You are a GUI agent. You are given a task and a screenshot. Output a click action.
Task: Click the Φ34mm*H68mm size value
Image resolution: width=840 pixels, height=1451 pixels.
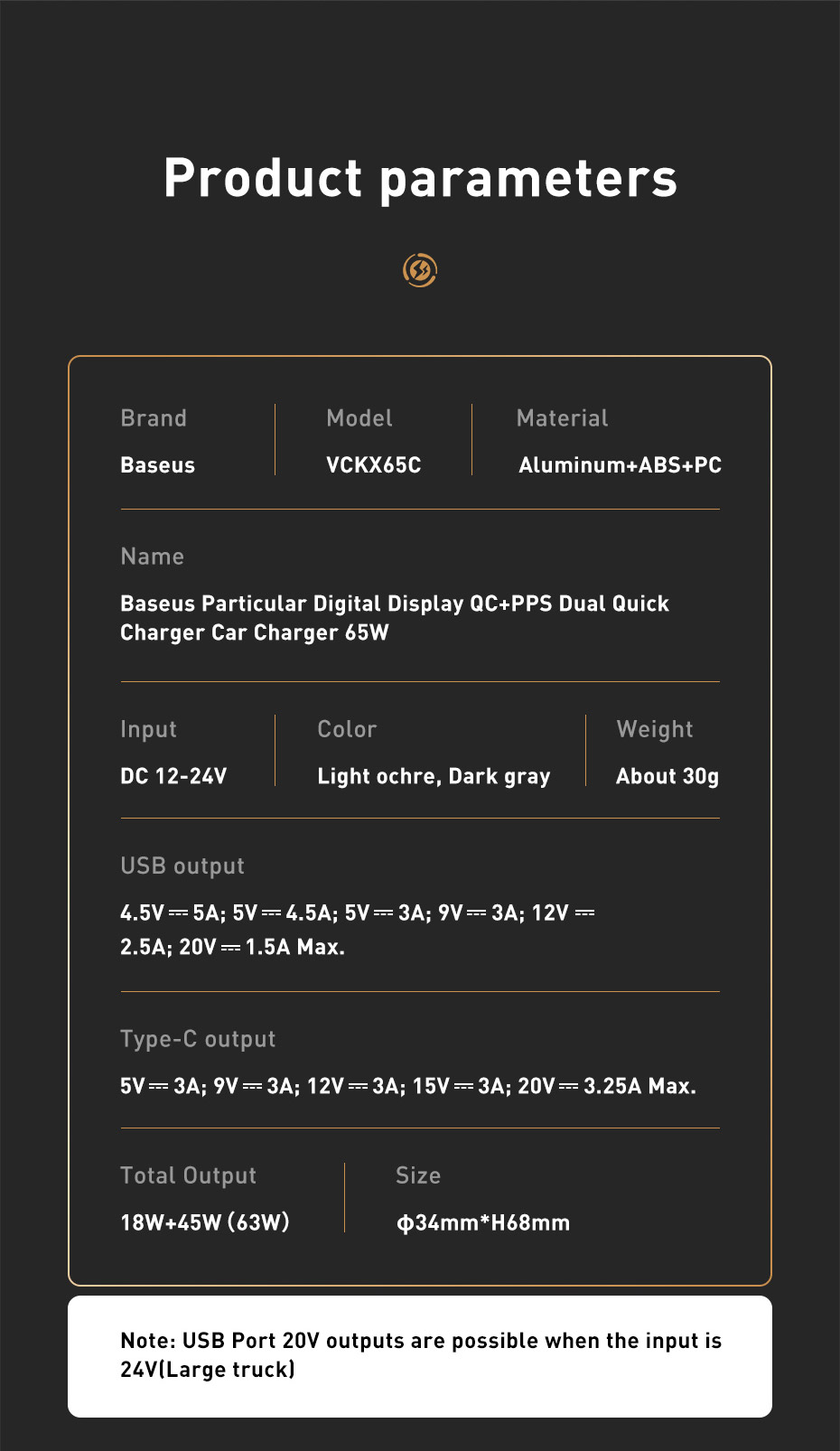(483, 1222)
